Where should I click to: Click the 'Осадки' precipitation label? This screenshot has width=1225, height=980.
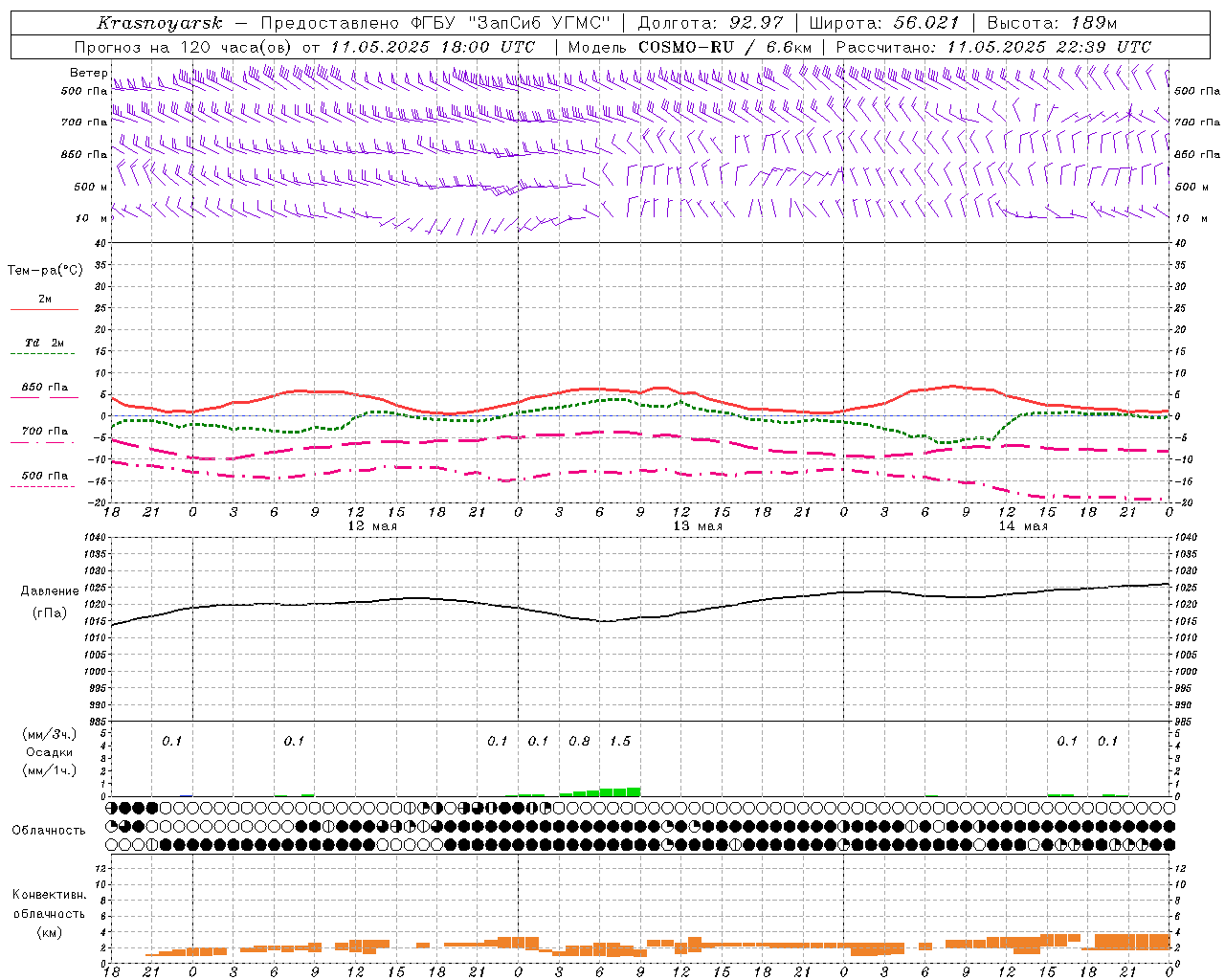click(x=50, y=752)
